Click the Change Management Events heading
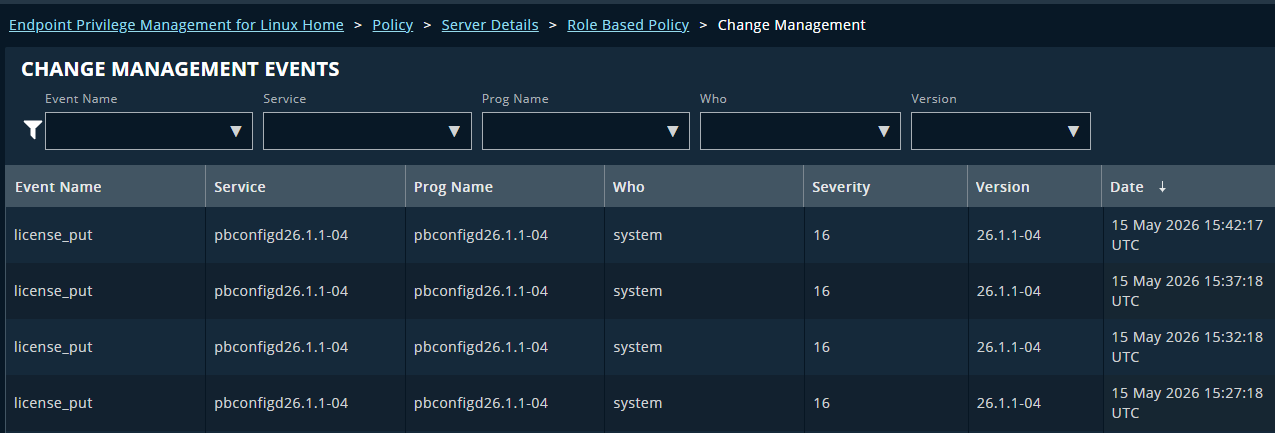Image resolution: width=1275 pixels, height=433 pixels. click(180, 69)
